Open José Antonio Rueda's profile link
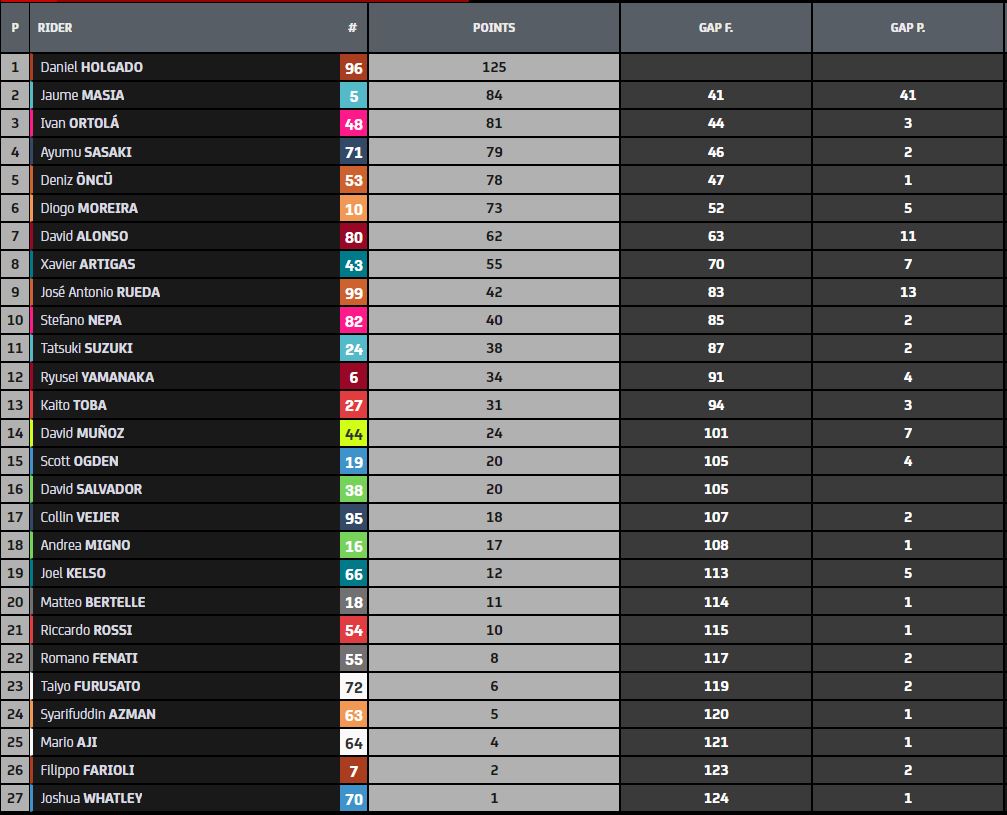The height and width of the screenshot is (815, 1007). (100, 292)
